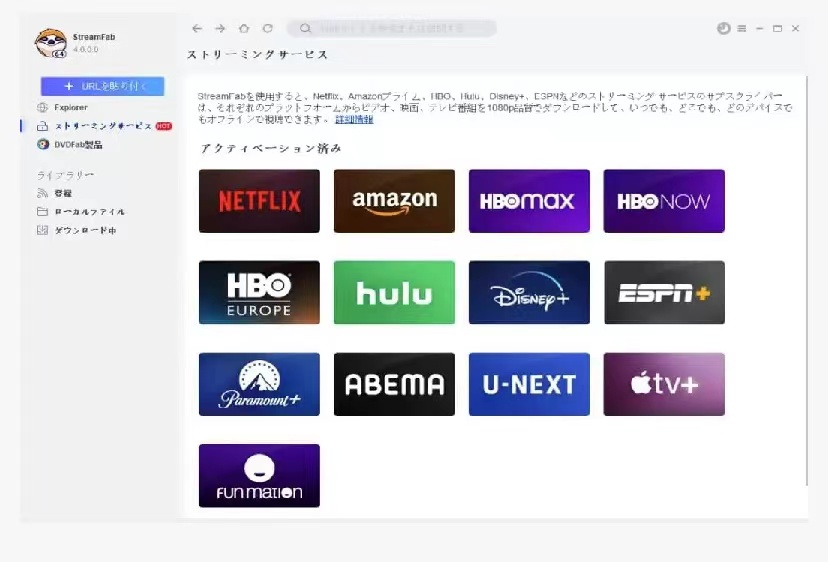Reload page with the refresh icon
828x562 pixels.
click(268, 29)
